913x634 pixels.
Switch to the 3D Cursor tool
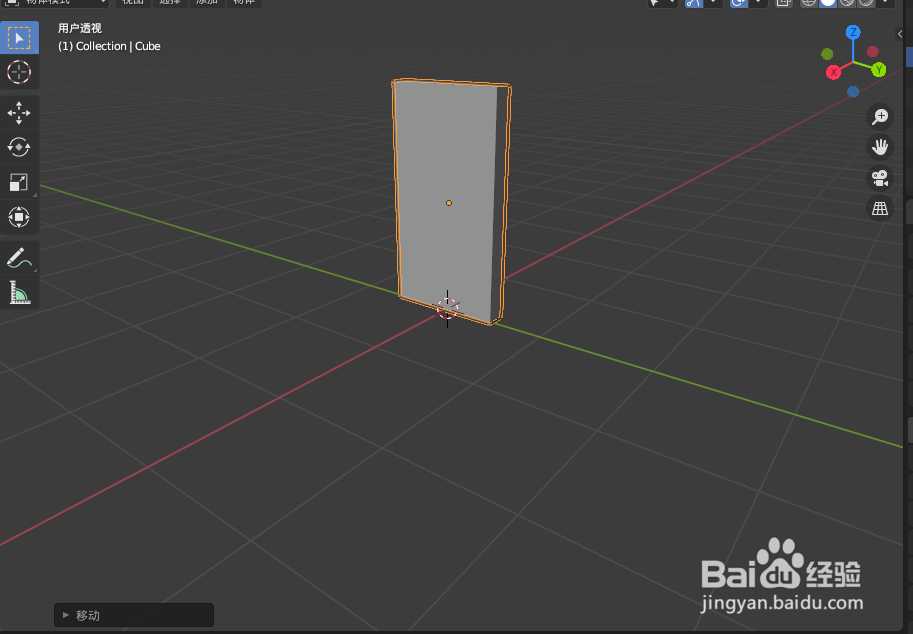pos(19,72)
